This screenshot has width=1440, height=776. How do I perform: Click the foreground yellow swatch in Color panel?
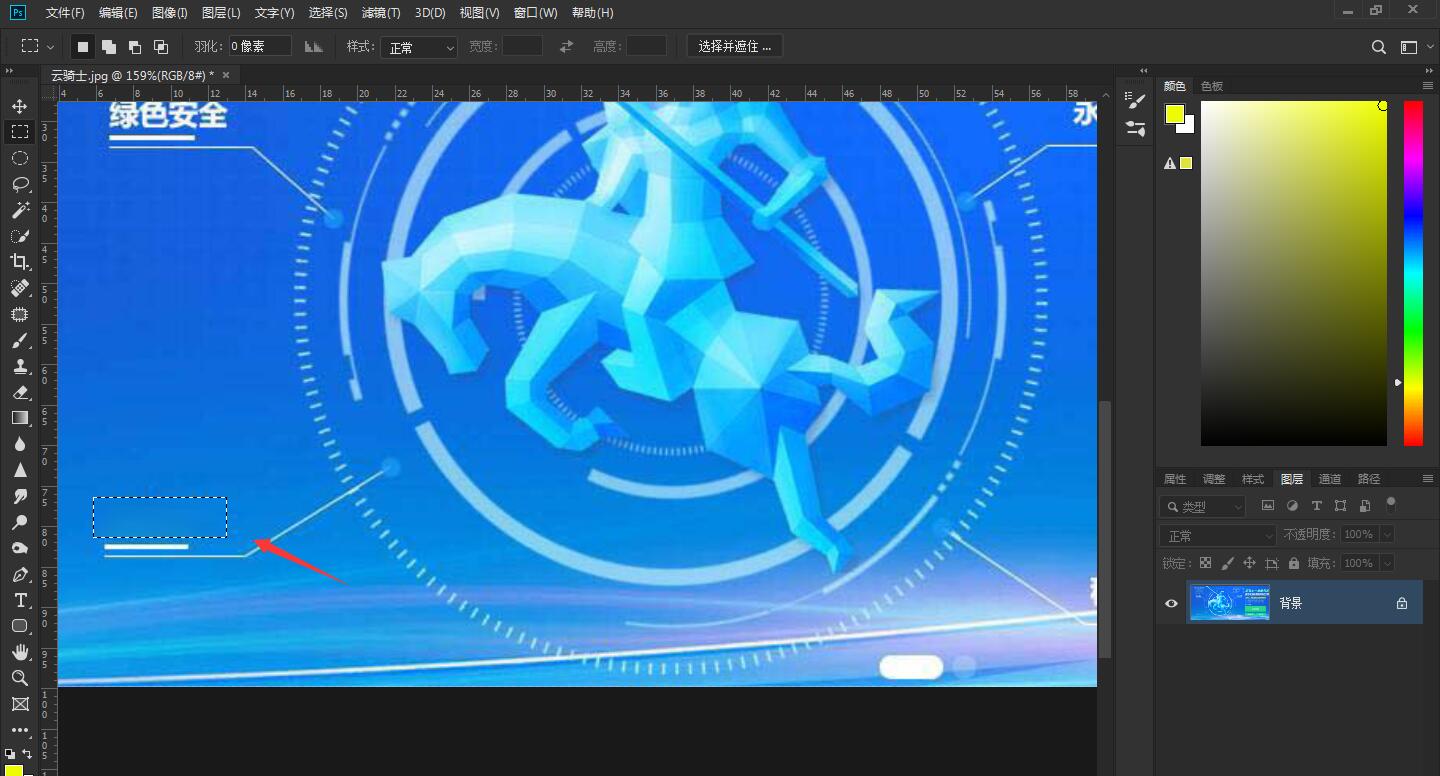point(1175,114)
